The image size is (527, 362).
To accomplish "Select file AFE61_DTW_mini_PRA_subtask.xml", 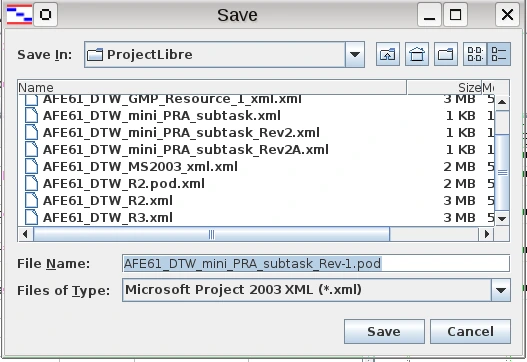I will [x=162, y=116].
